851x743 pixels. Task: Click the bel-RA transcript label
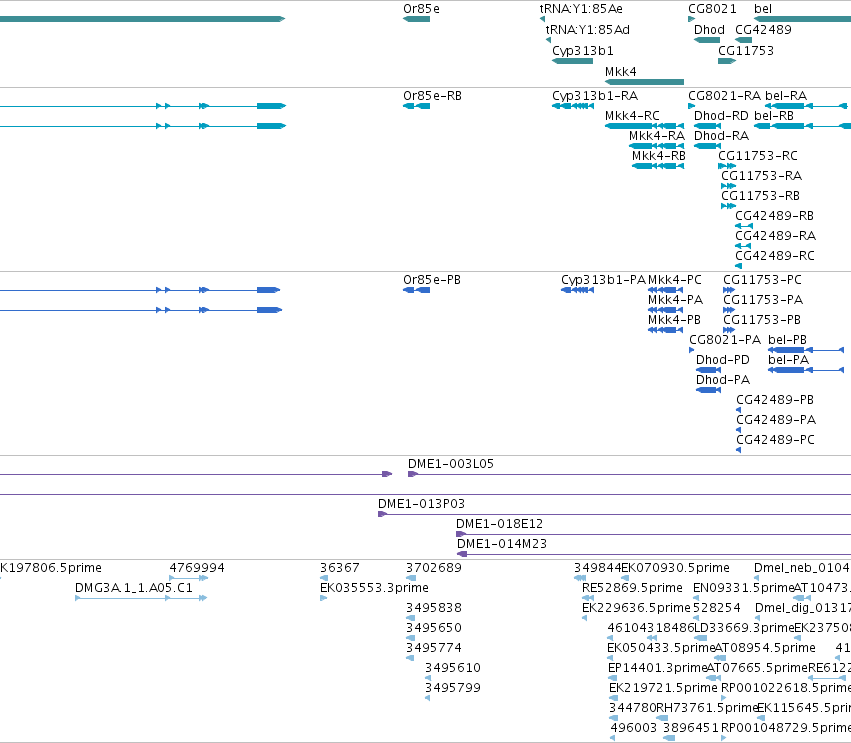click(786, 96)
